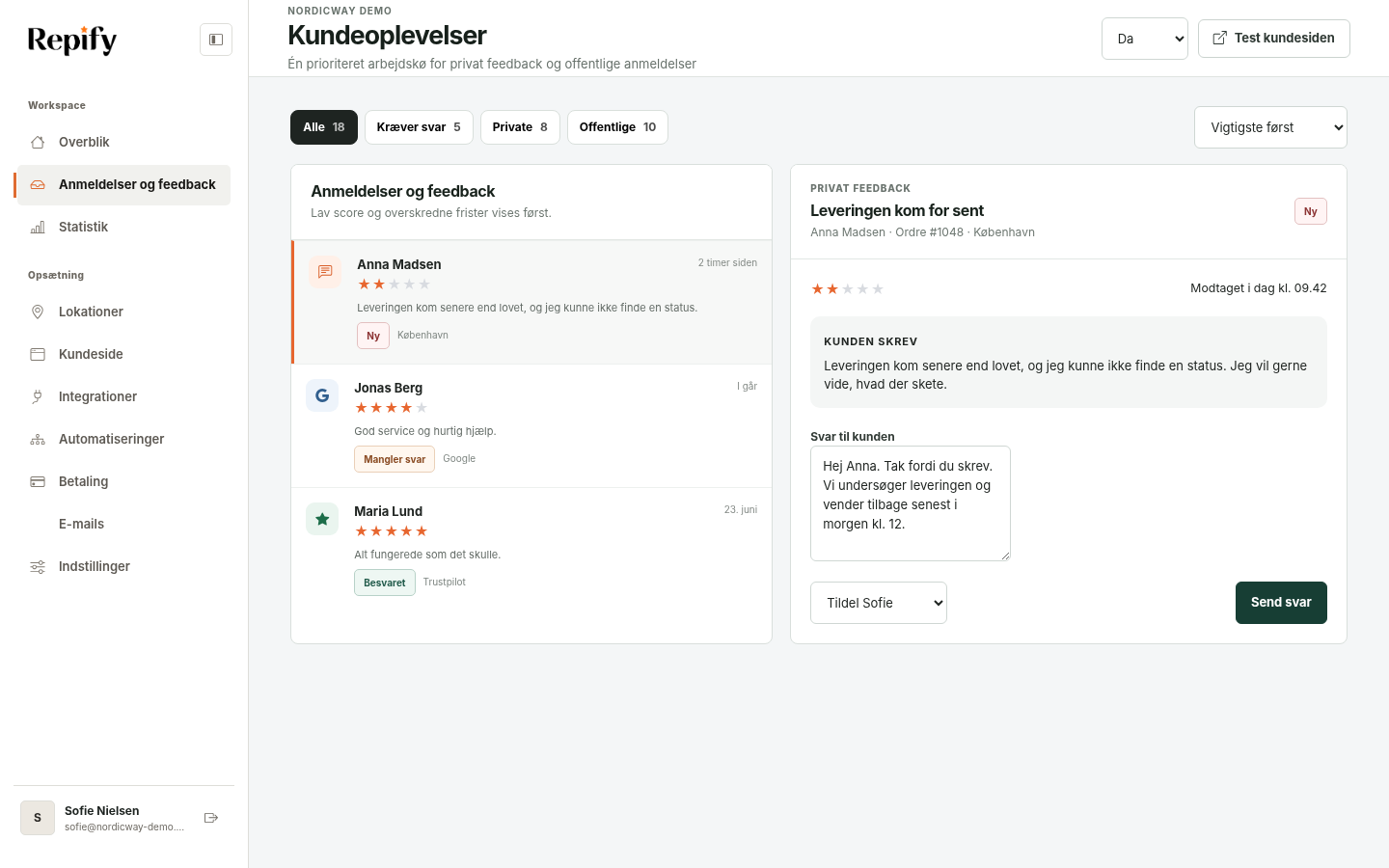Viewport: 1389px width, 868px height.
Task: Click the Lokationer pin icon
Action: (38, 312)
